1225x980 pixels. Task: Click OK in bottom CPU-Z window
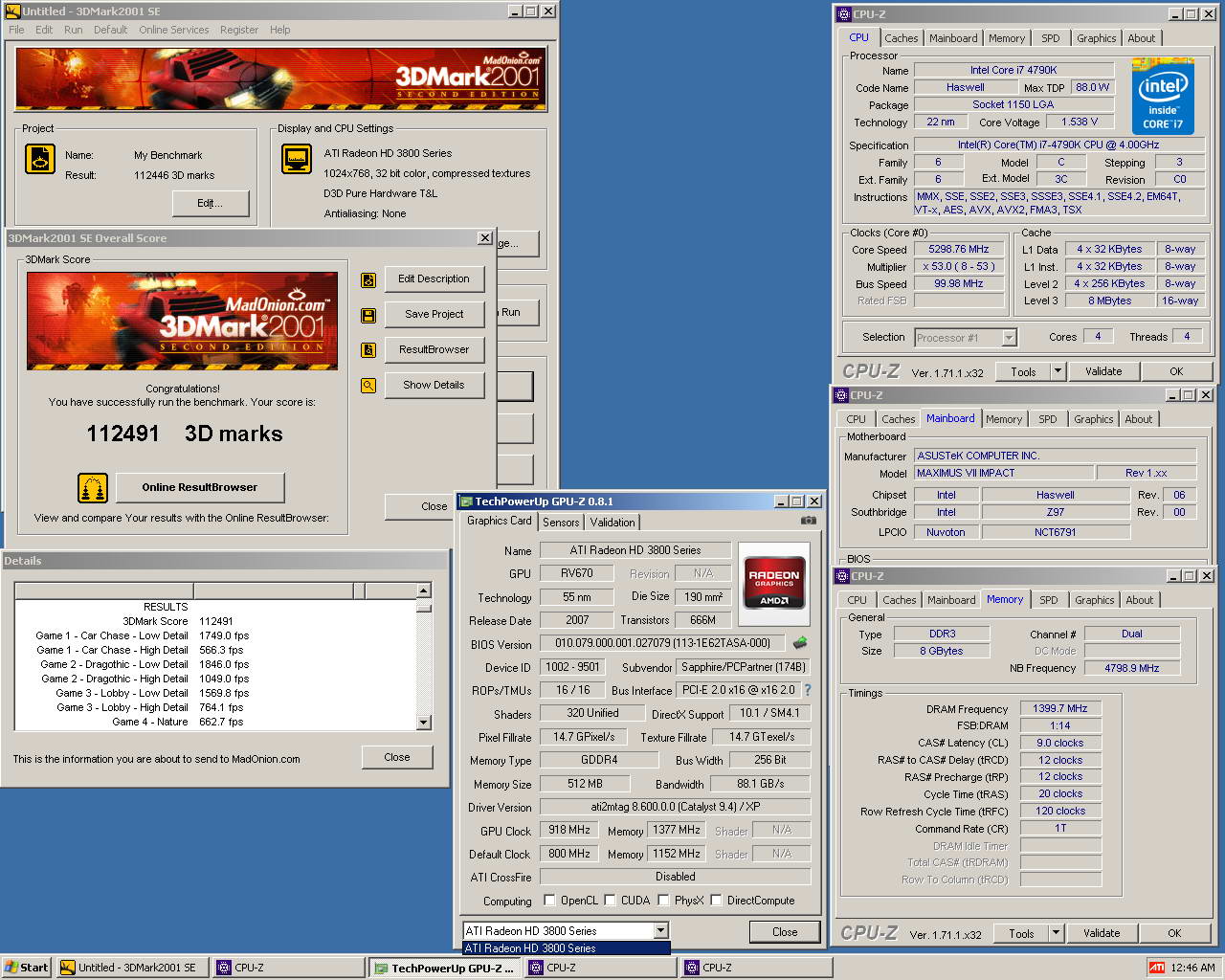point(1174,933)
